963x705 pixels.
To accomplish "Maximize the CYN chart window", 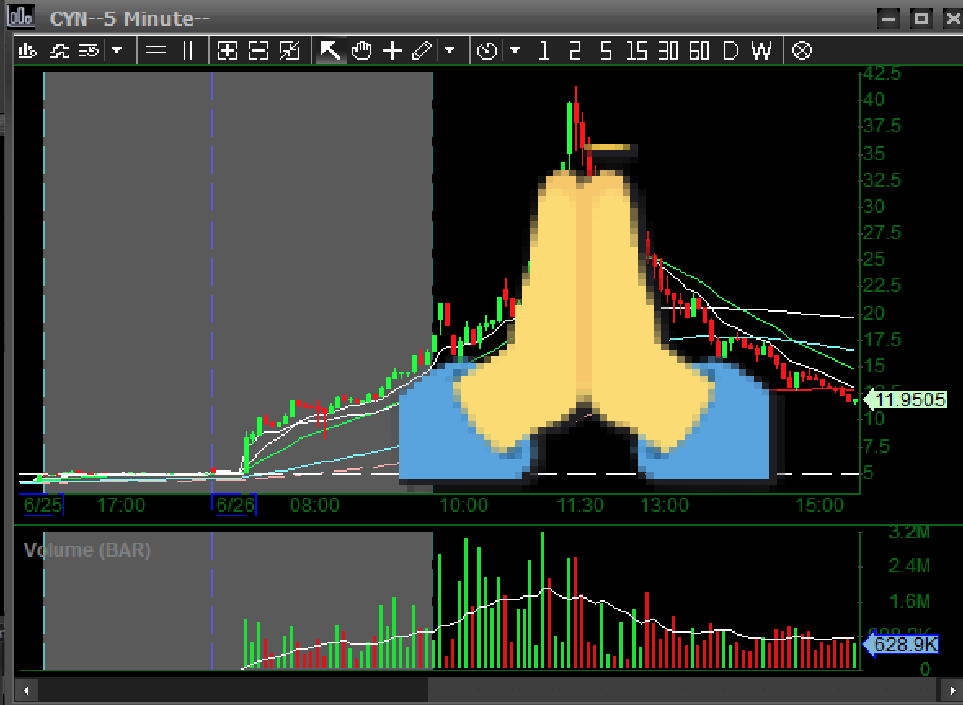I will pyautogui.click(x=921, y=18).
